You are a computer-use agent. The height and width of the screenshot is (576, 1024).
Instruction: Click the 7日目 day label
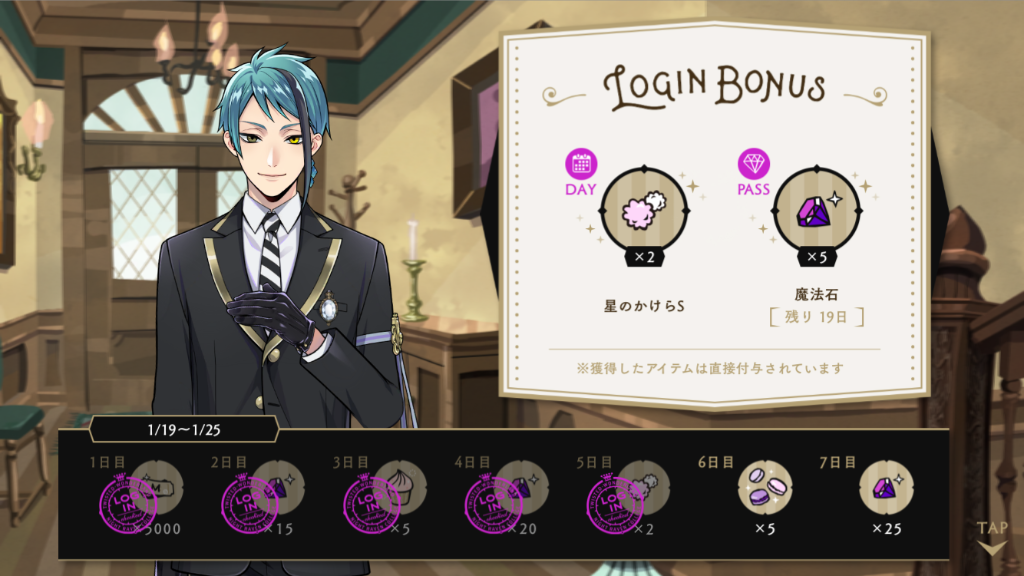point(837,462)
